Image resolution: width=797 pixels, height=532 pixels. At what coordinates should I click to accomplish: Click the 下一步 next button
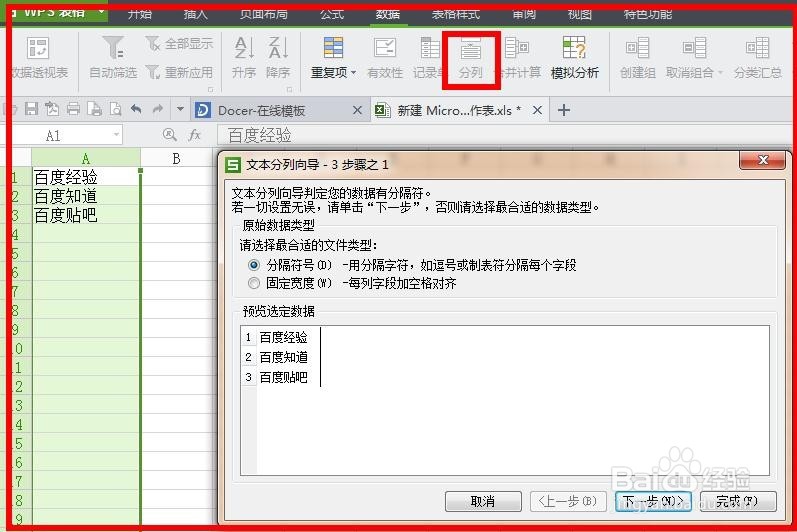coord(653,501)
